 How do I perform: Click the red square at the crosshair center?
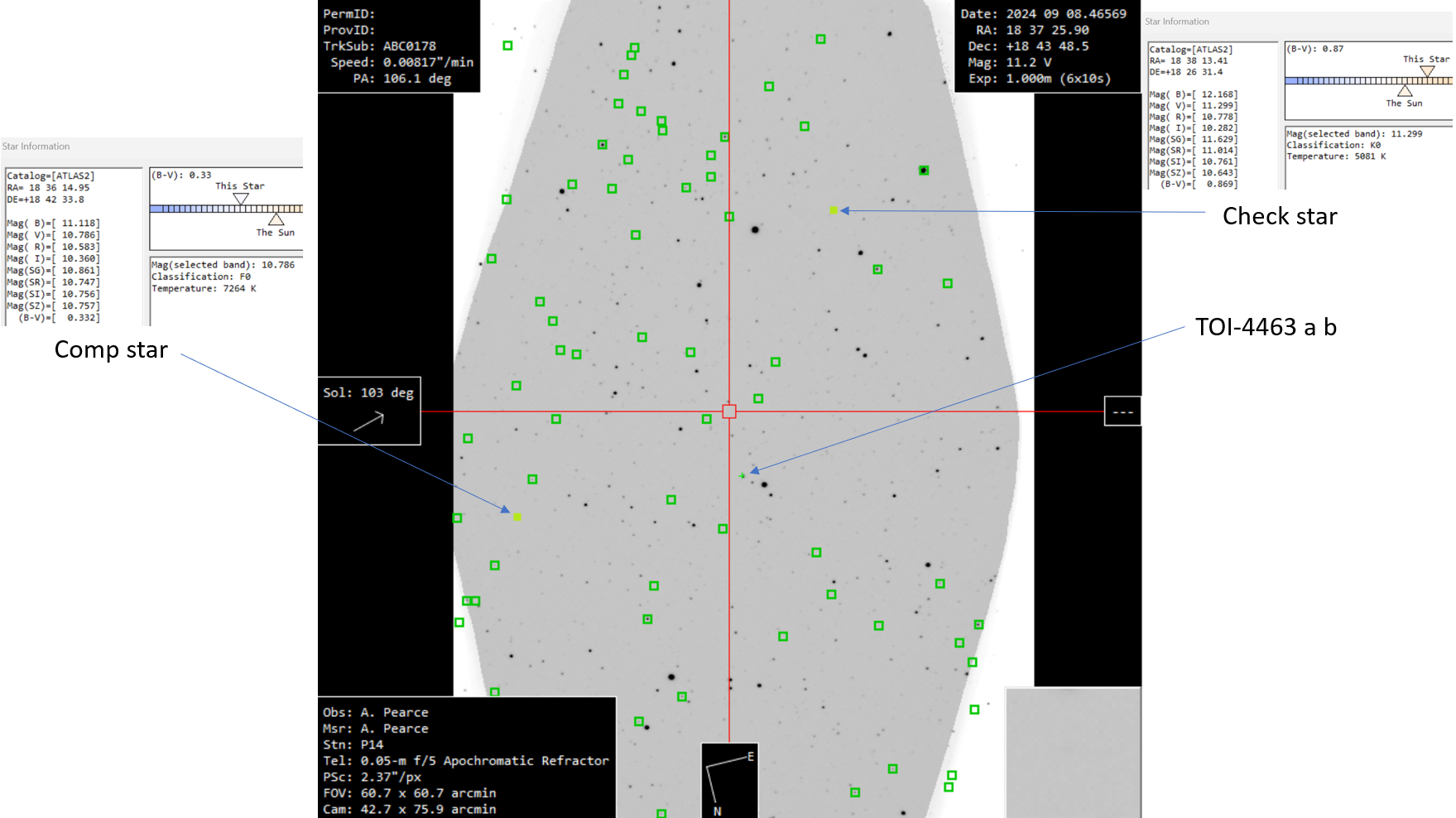pyautogui.click(x=728, y=411)
